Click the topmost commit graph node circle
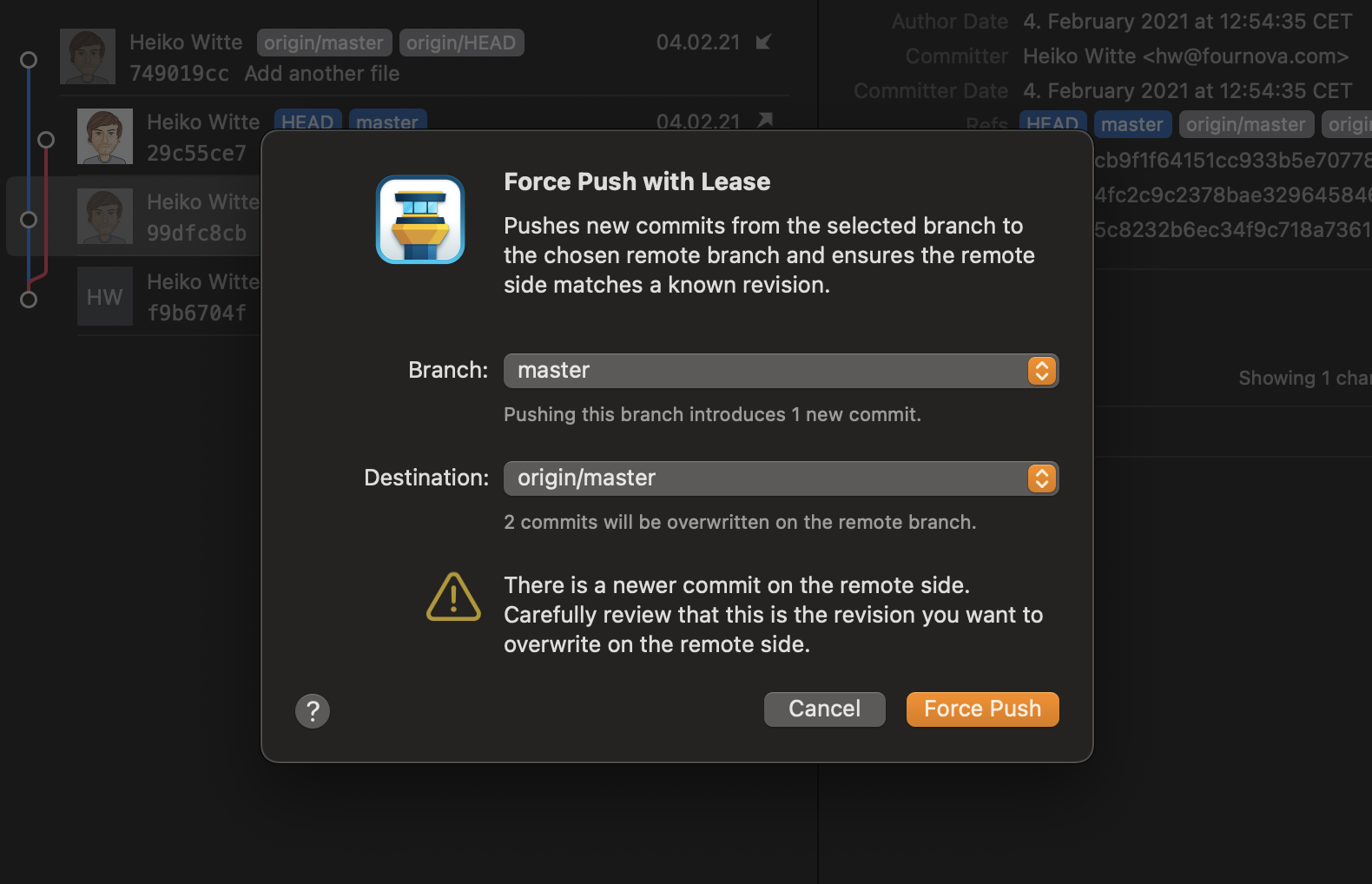 pos(28,59)
